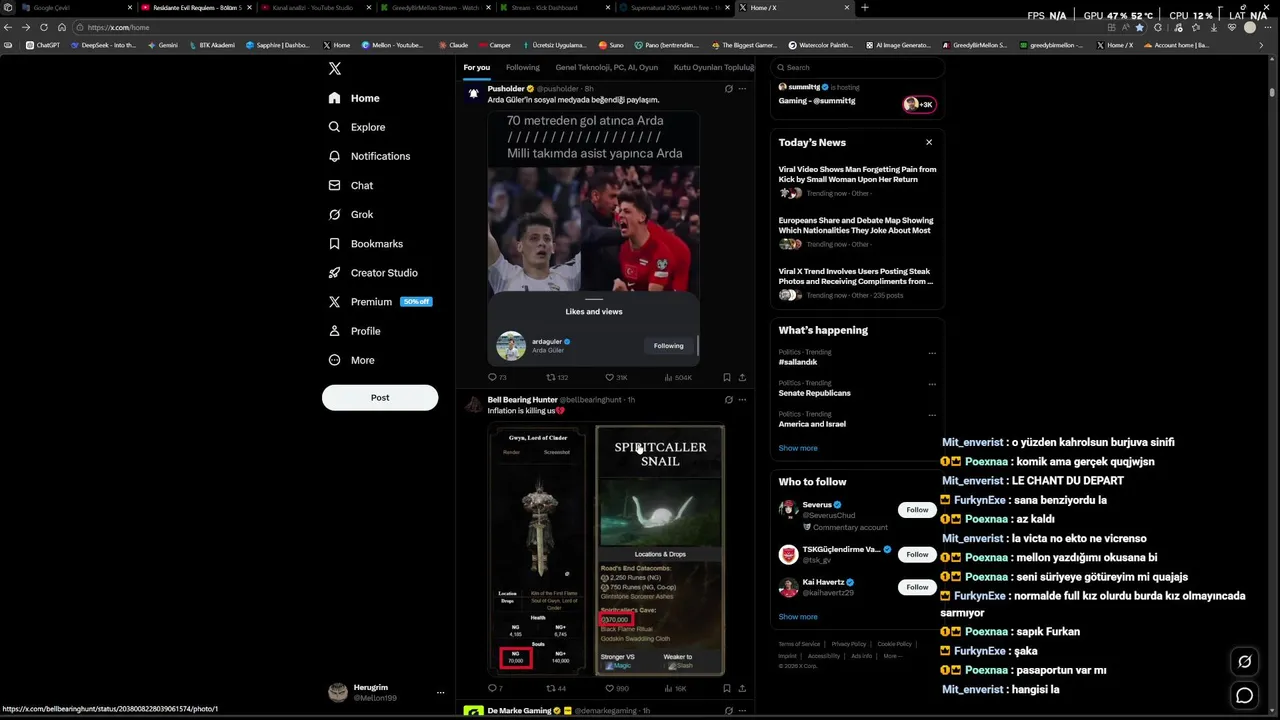Open options for America and Israel trend
This screenshot has height=720, width=1280.
[932, 415]
